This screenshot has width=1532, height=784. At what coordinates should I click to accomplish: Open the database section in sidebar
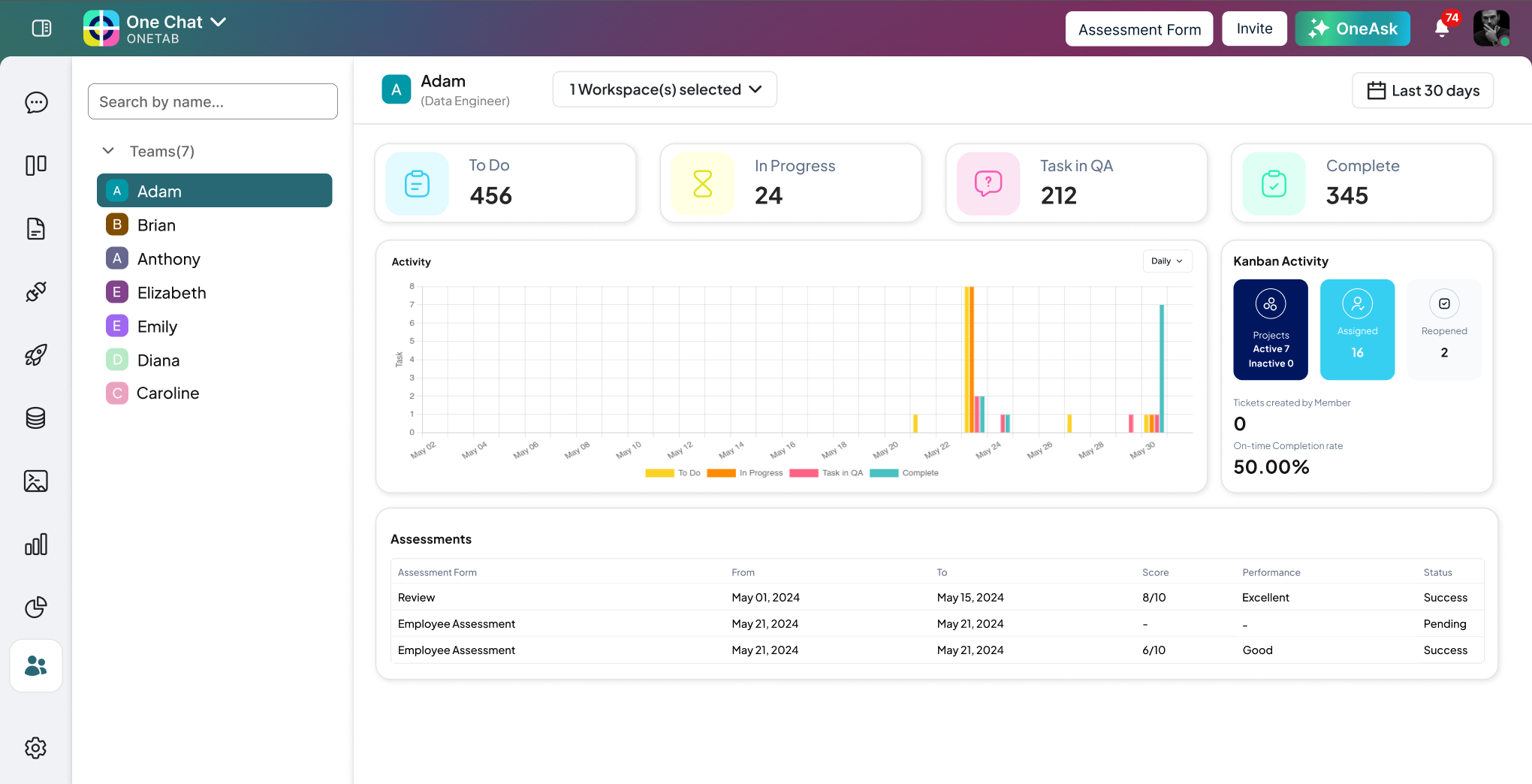click(x=35, y=418)
